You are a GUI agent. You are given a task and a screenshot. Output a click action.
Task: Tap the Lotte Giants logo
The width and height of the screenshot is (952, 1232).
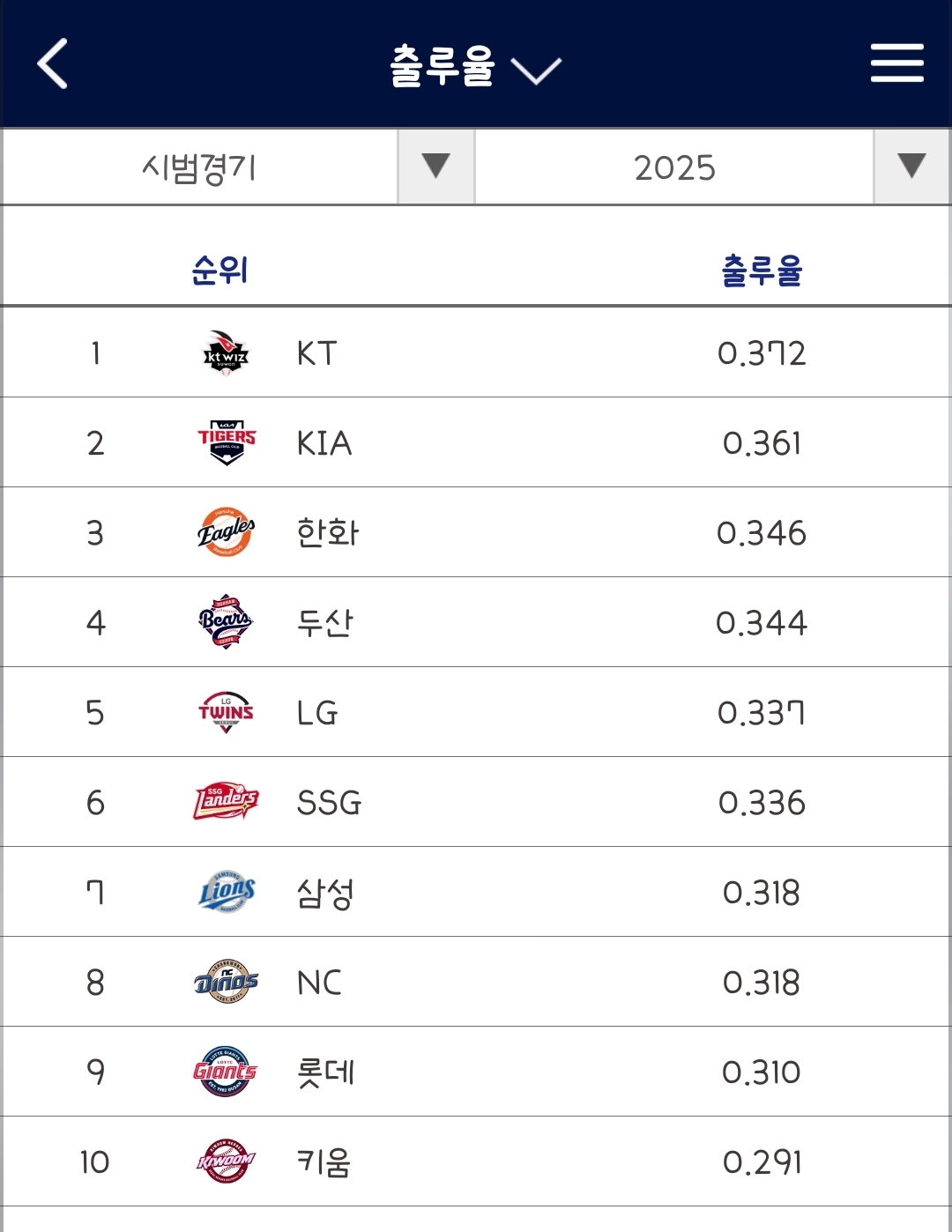226,1072
